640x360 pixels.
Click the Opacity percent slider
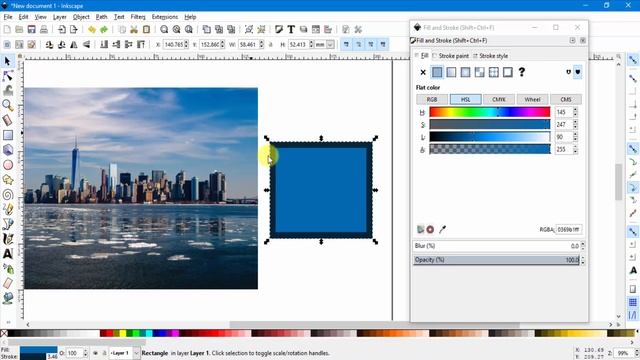coord(496,260)
